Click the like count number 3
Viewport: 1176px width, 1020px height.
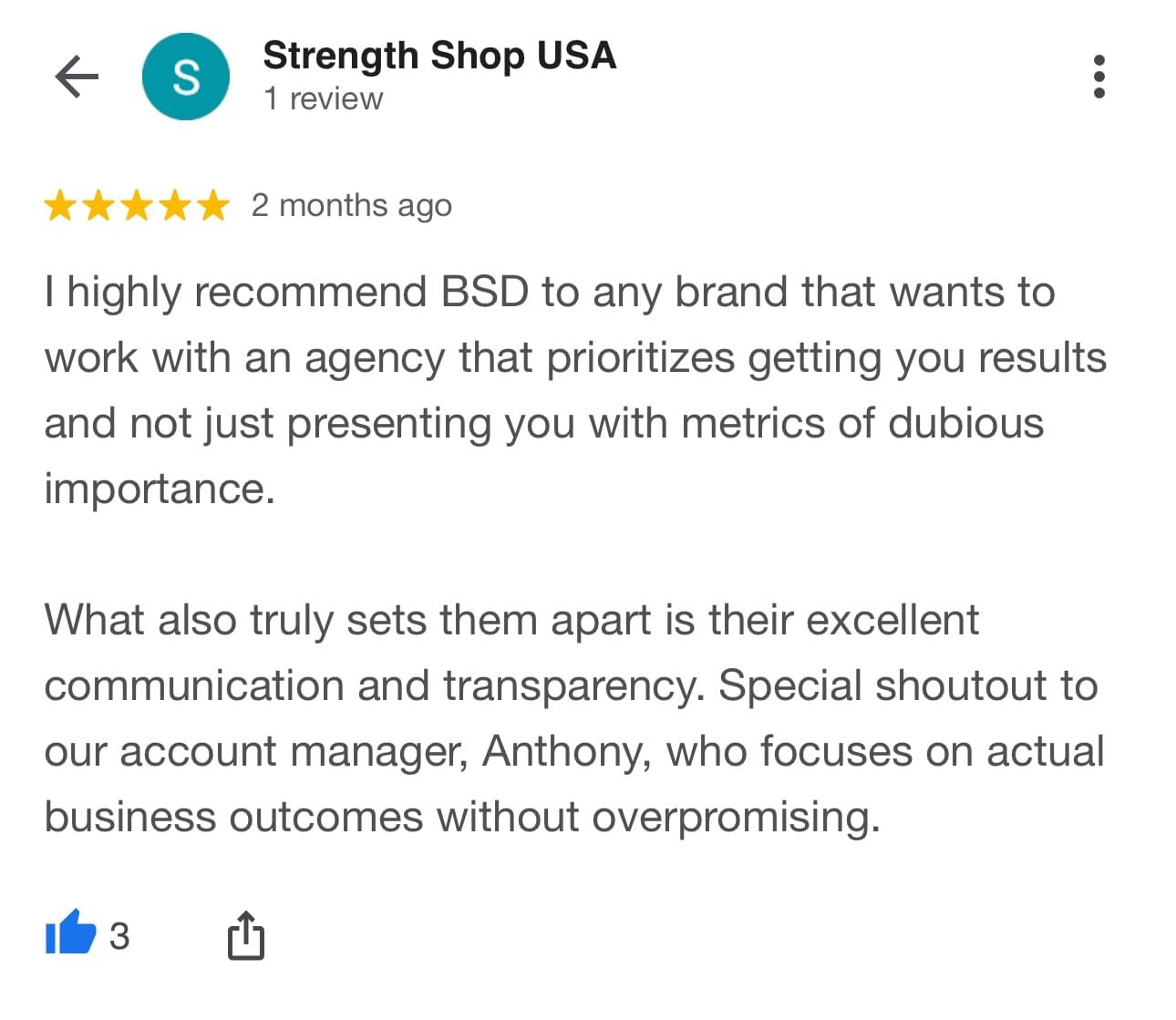coord(119,936)
